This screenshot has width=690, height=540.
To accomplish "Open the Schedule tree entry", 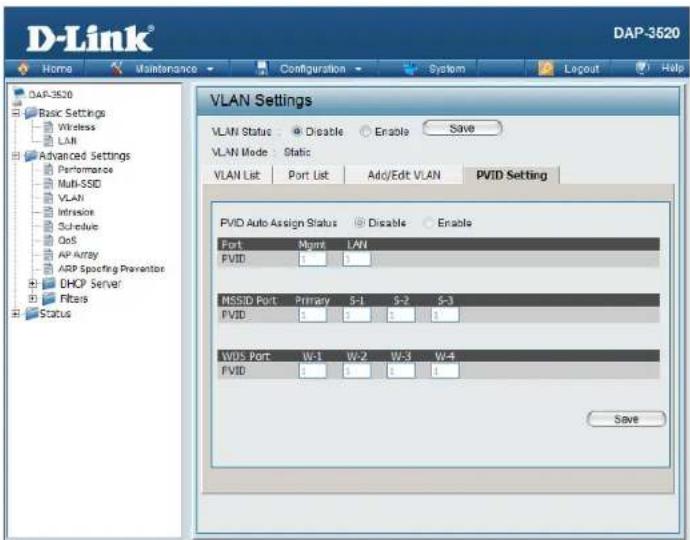I will [78, 226].
